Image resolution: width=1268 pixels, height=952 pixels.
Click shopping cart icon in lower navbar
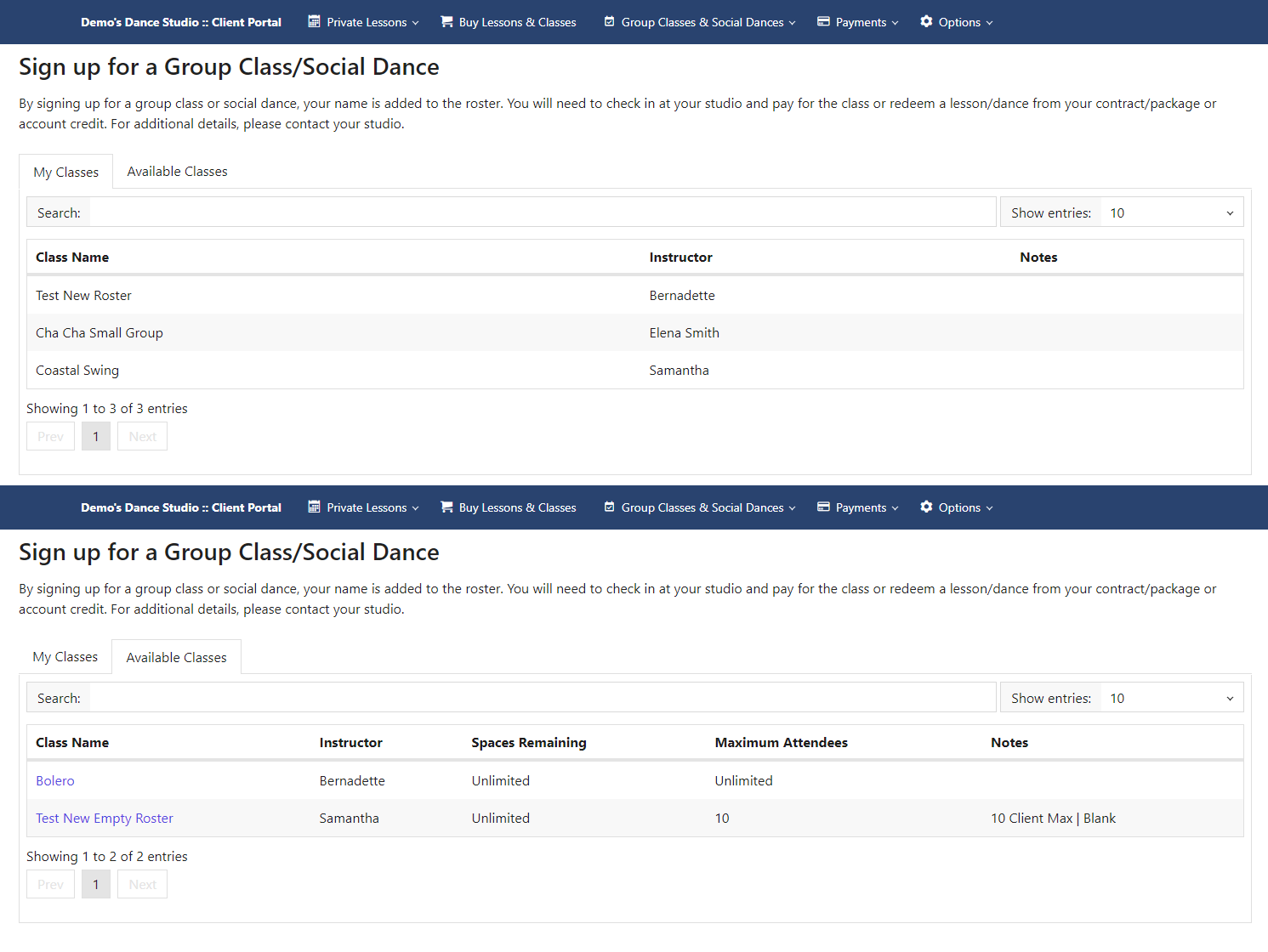point(446,507)
